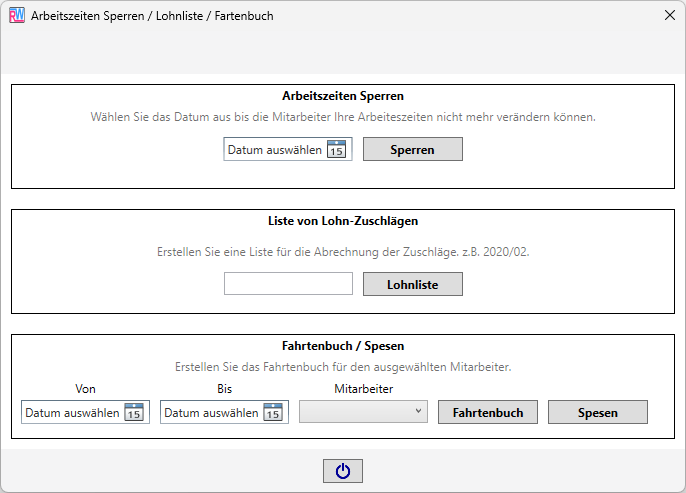Click the RW application icon in title bar
Screen dimensions: 686x493
click(16, 16)
